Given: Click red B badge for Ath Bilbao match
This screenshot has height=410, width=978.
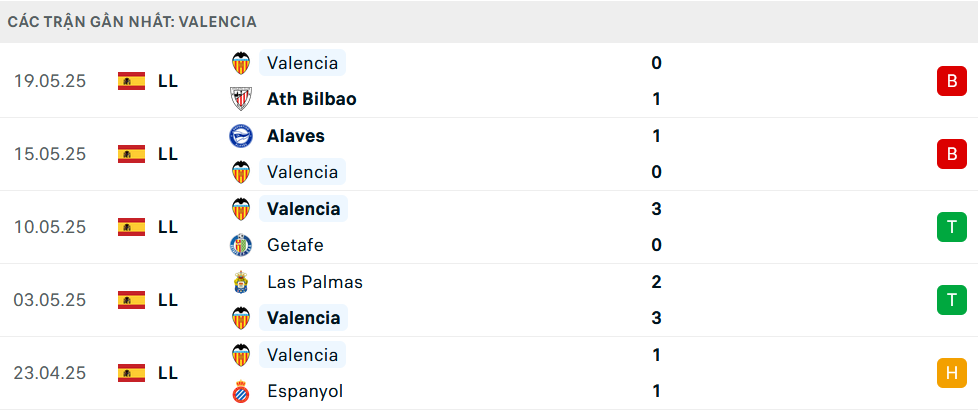Looking at the screenshot, I should (952, 81).
